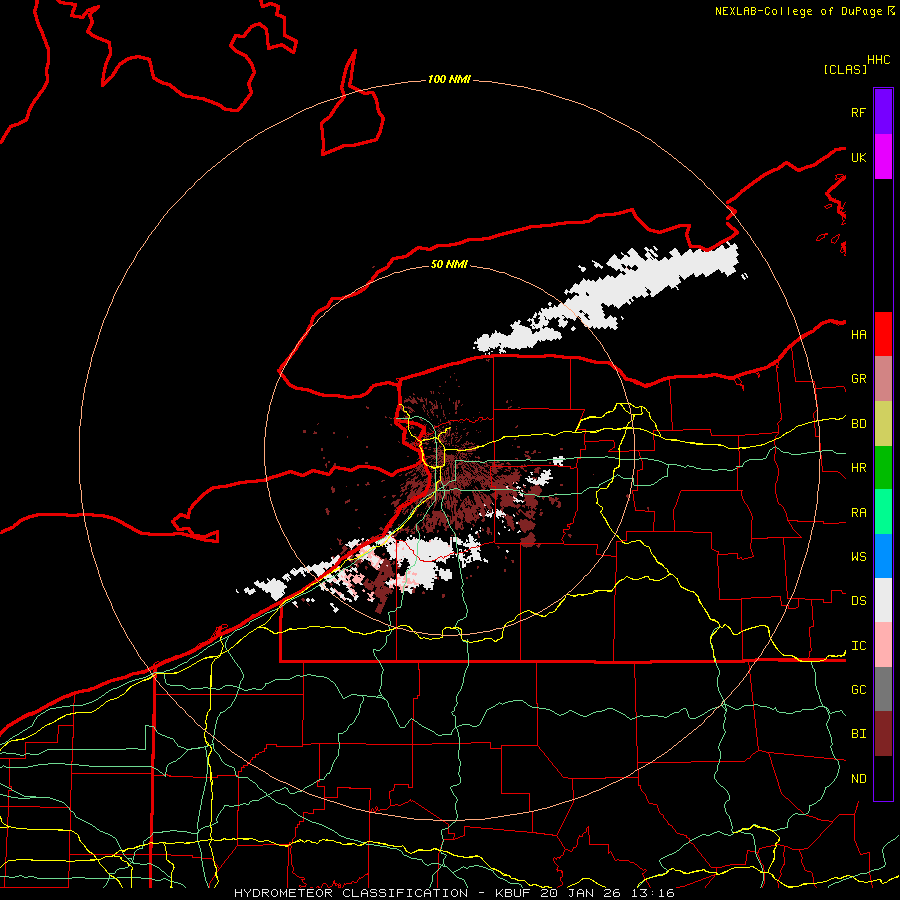900x900 pixels.
Task: Click the UK legend label
Action: point(858,157)
